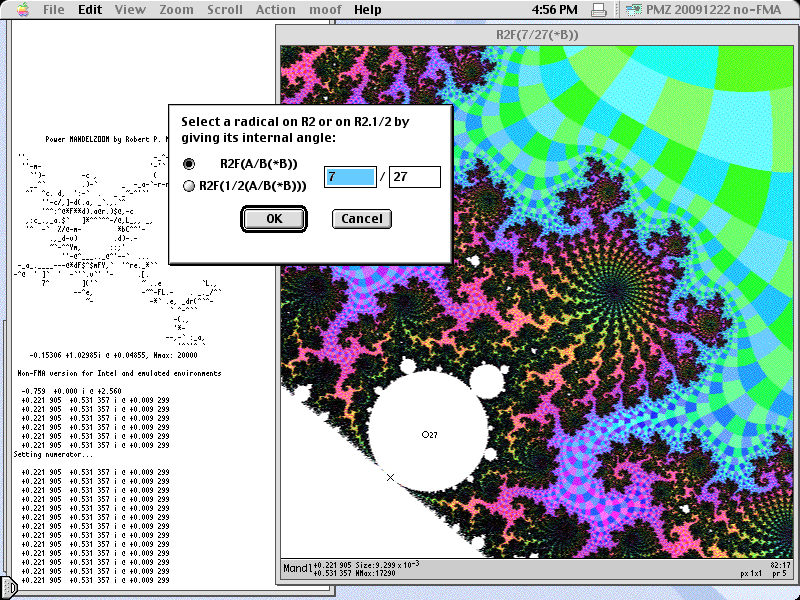Select the R2F(1/2(A/B(*B))) radio button
This screenshot has height=600, width=800.
189,186
